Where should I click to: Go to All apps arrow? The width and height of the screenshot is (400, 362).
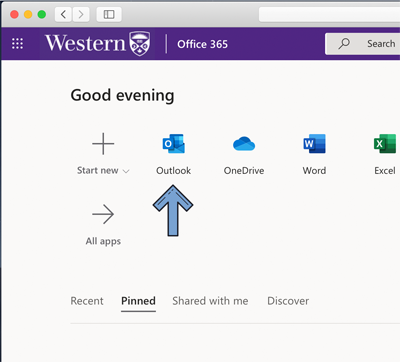pos(103,214)
